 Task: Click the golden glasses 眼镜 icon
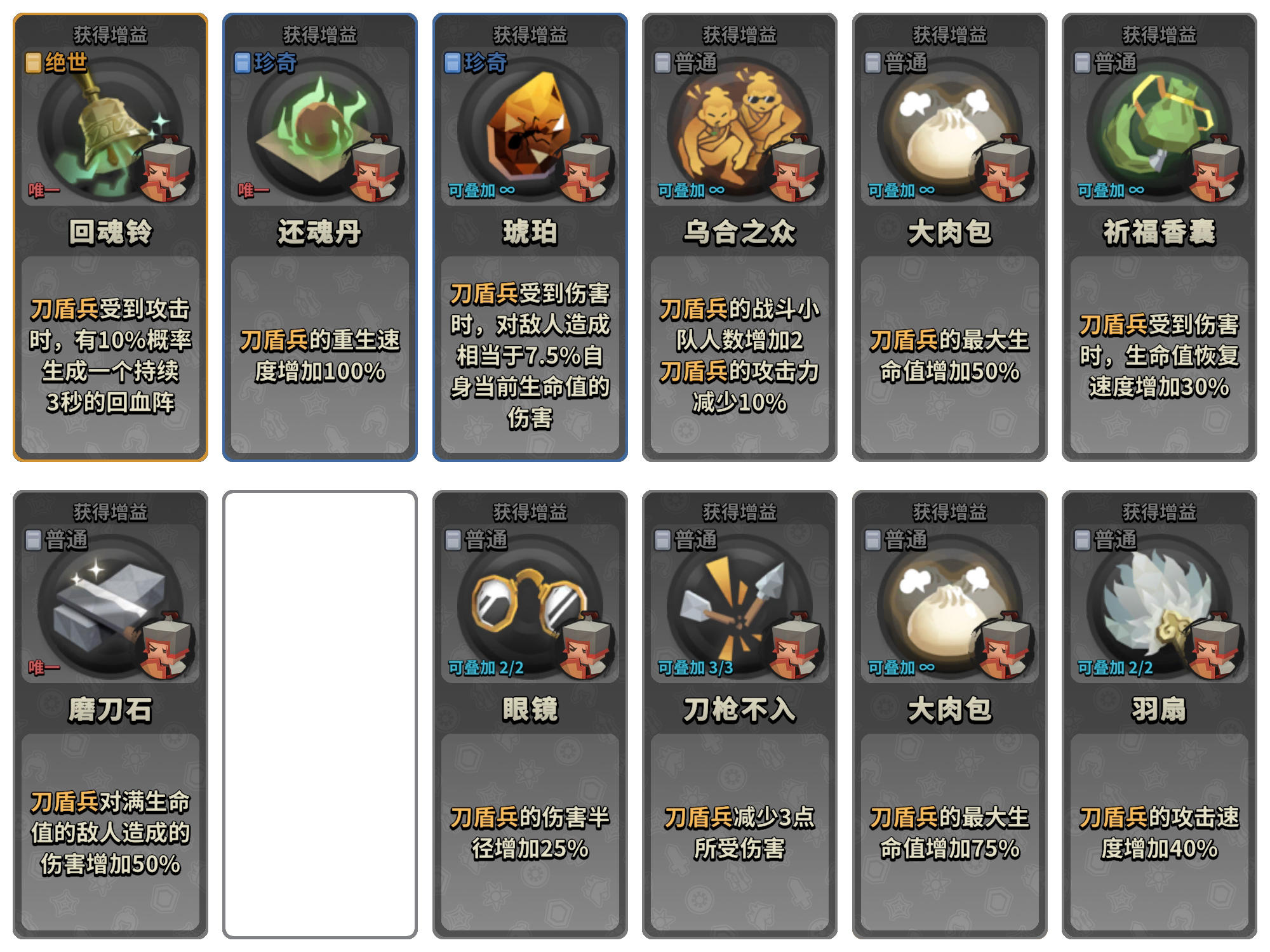530,607
